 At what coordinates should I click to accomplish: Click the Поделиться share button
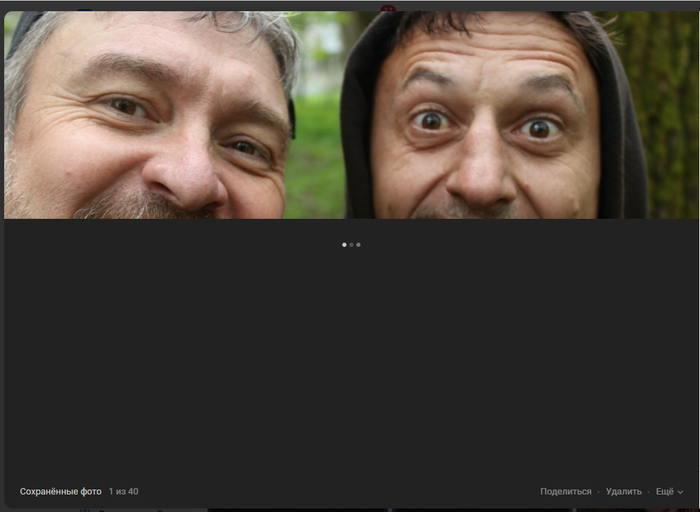[565, 492]
